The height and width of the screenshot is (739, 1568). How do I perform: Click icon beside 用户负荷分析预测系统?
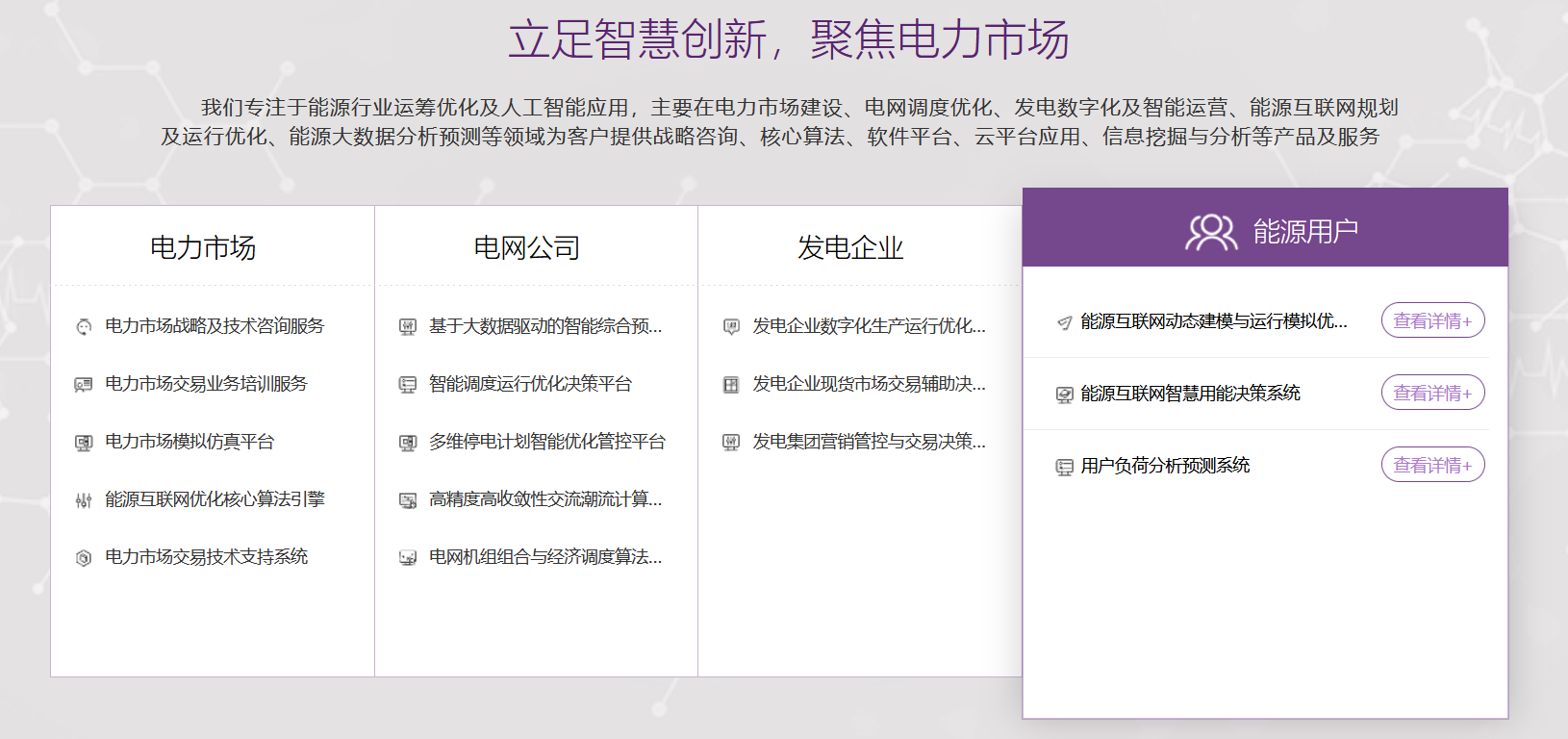pos(1064,467)
